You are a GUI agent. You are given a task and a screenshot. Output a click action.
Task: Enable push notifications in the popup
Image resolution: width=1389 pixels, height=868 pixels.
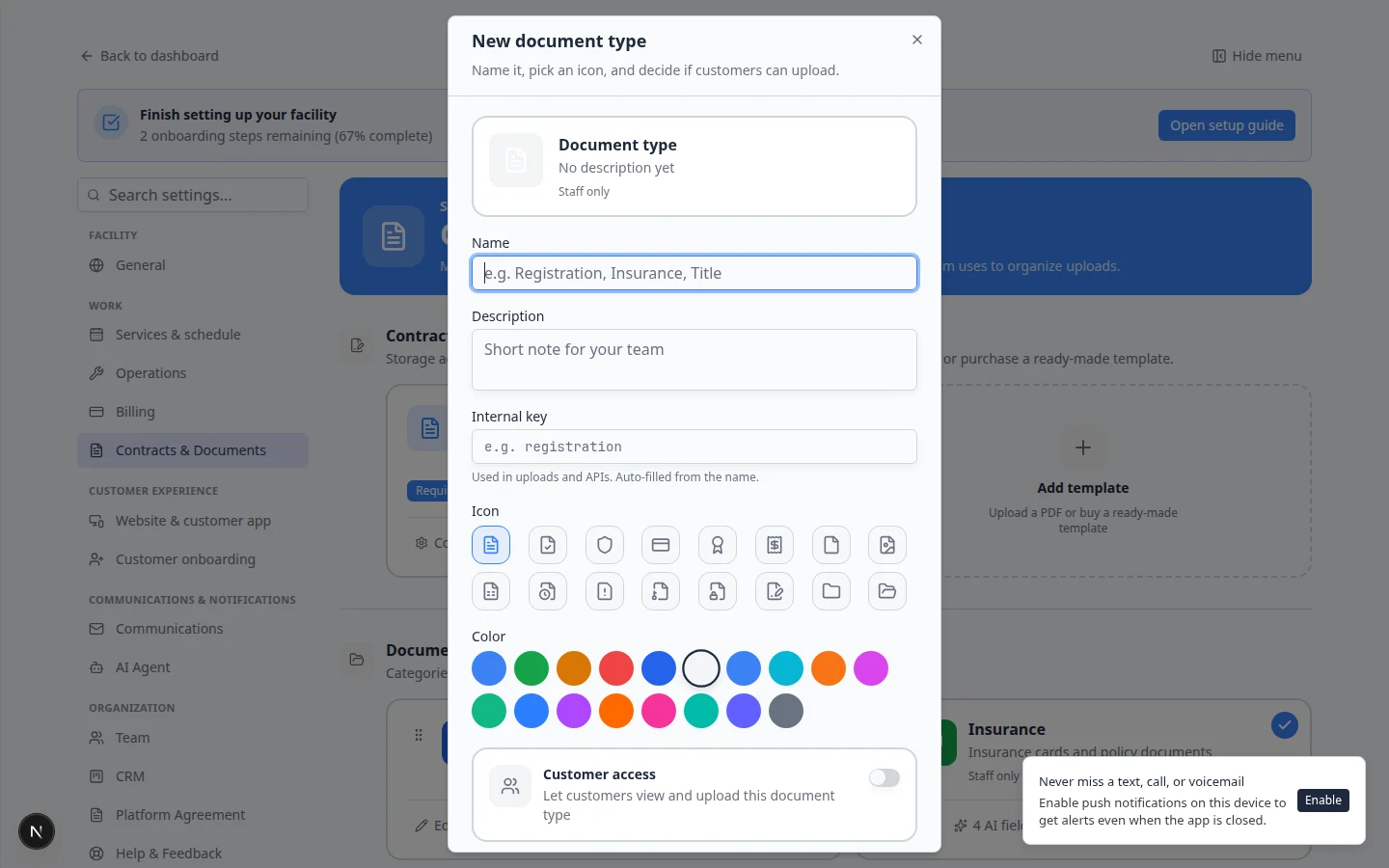coord(1323,800)
